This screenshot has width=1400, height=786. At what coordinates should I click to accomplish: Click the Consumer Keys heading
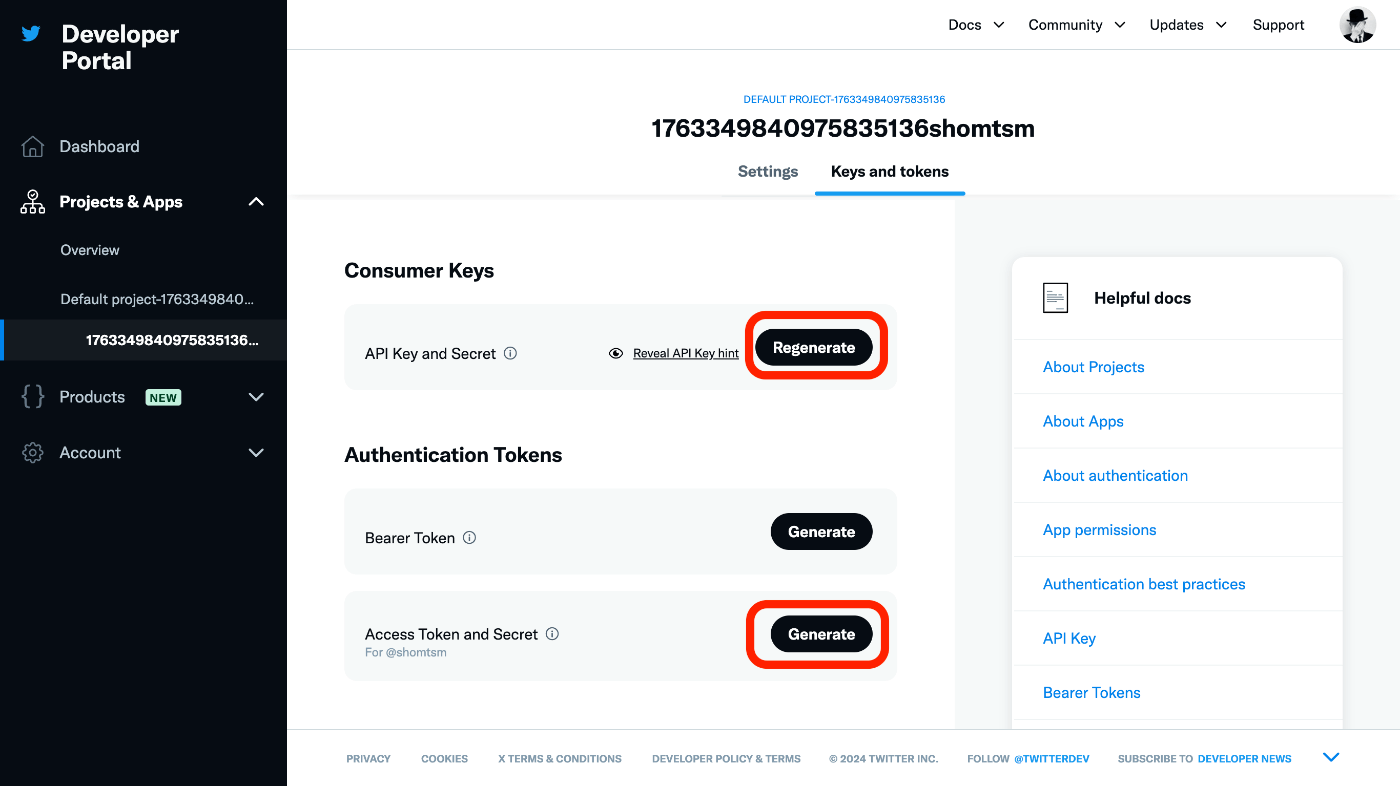(x=419, y=271)
